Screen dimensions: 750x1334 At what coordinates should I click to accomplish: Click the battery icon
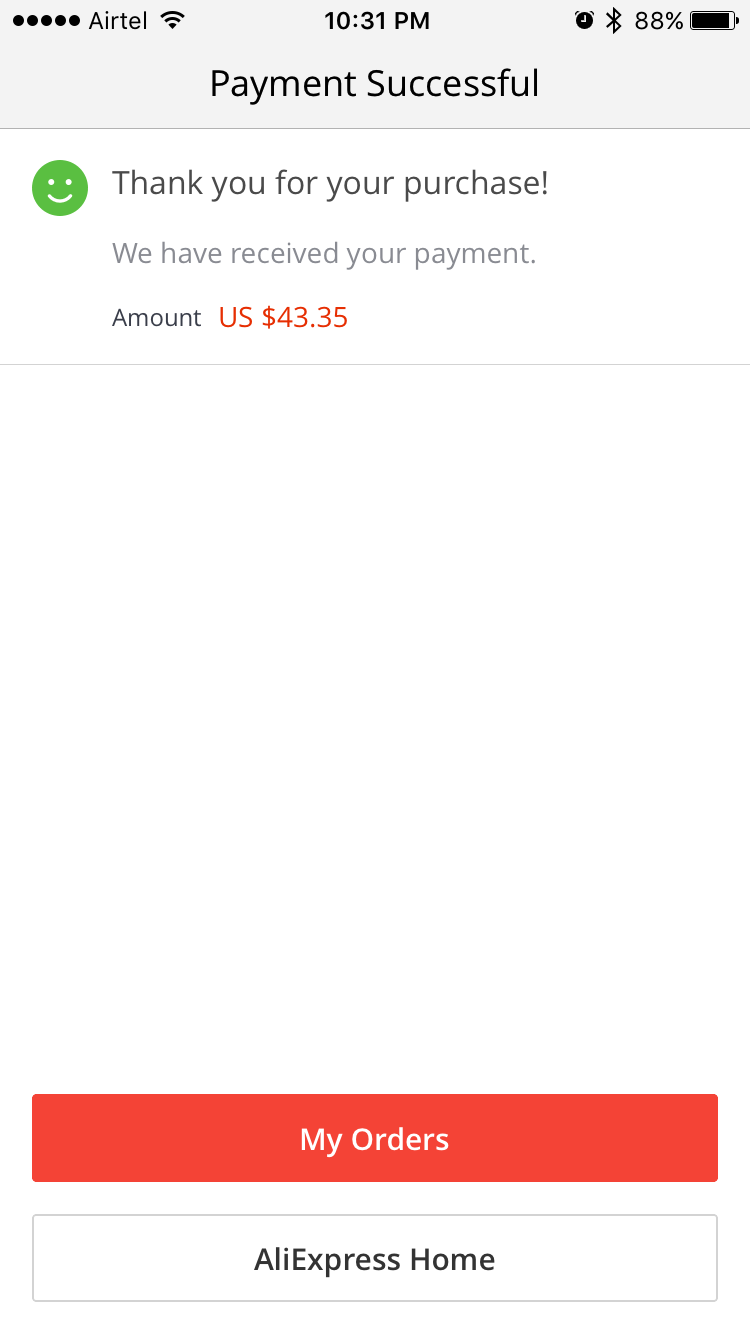714,20
